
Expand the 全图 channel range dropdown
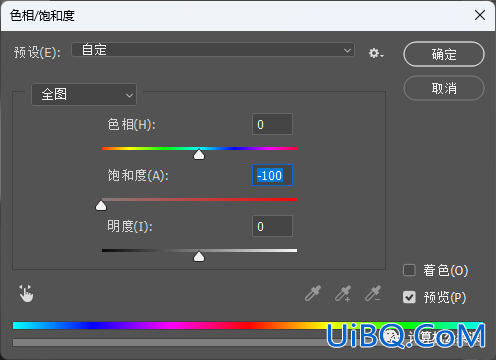(x=84, y=95)
